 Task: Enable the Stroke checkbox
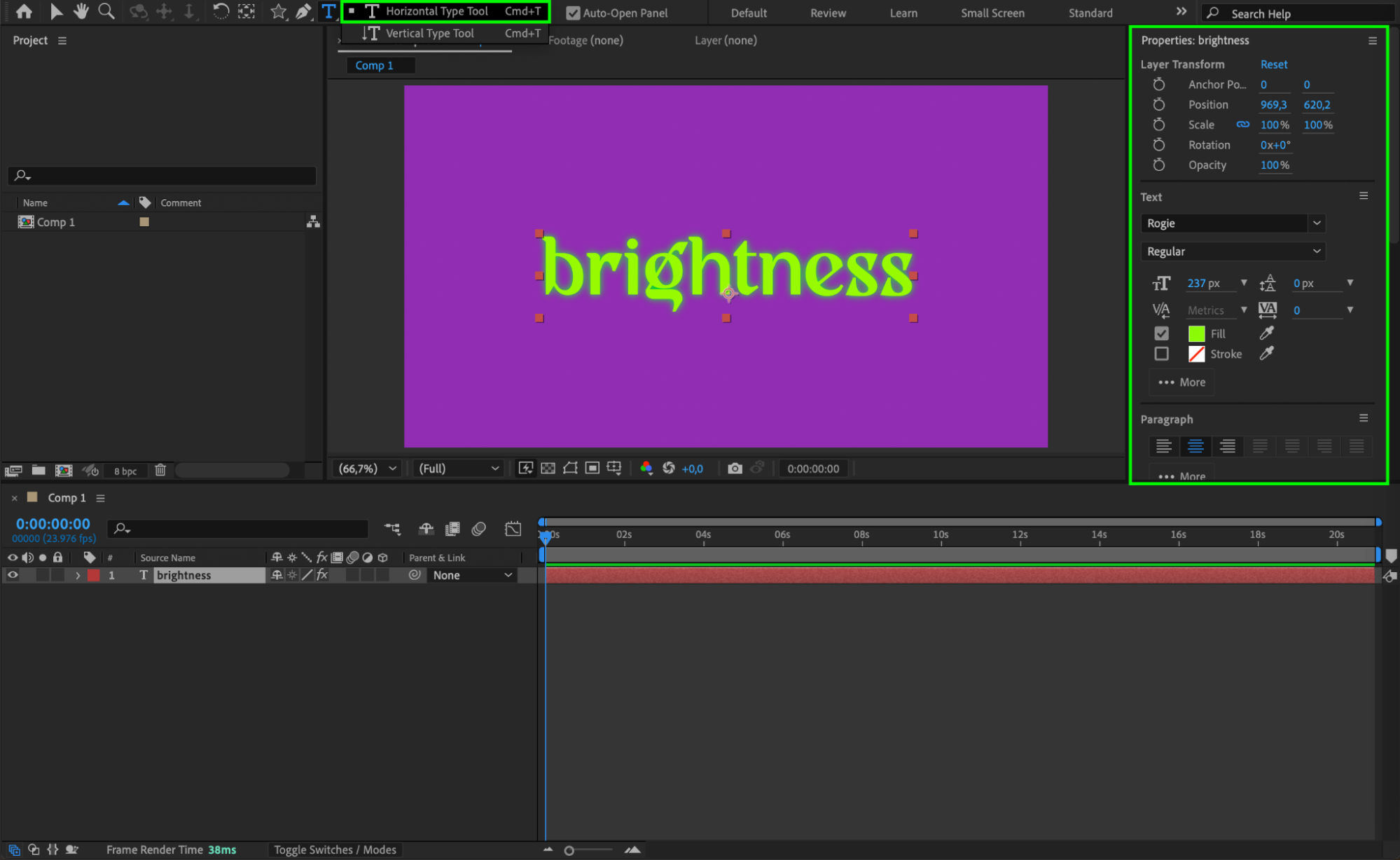[1161, 354]
